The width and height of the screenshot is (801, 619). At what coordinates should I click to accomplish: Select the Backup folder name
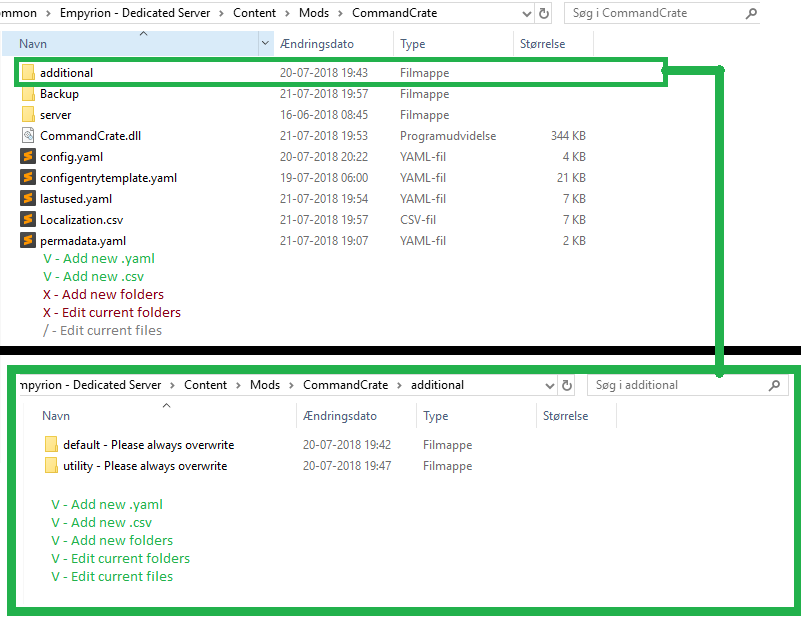pos(59,94)
